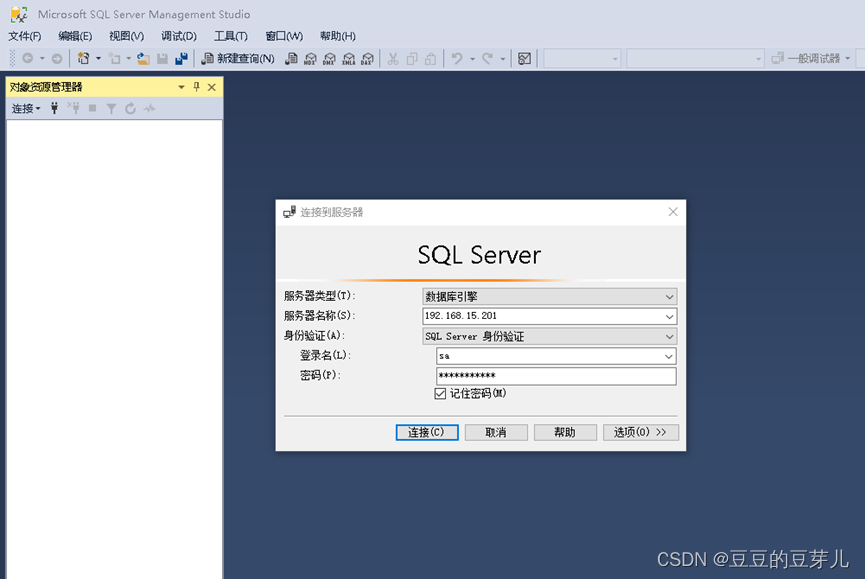Click the paste icon in toolbar

pyautogui.click(x=430, y=58)
